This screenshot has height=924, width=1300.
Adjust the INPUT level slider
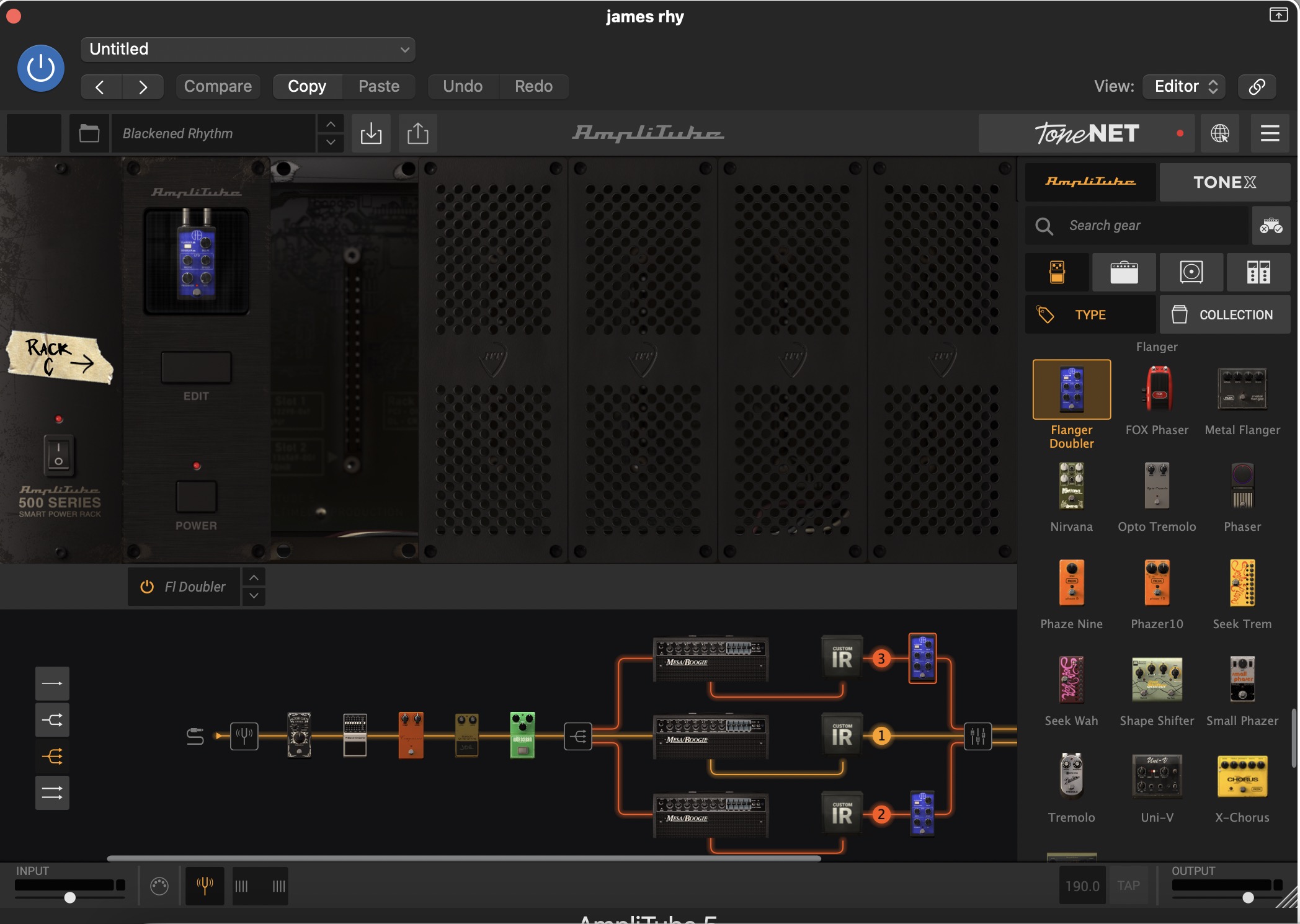point(70,897)
